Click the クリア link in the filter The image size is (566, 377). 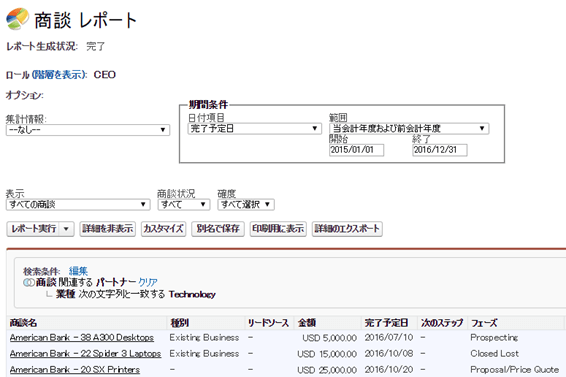148,282
